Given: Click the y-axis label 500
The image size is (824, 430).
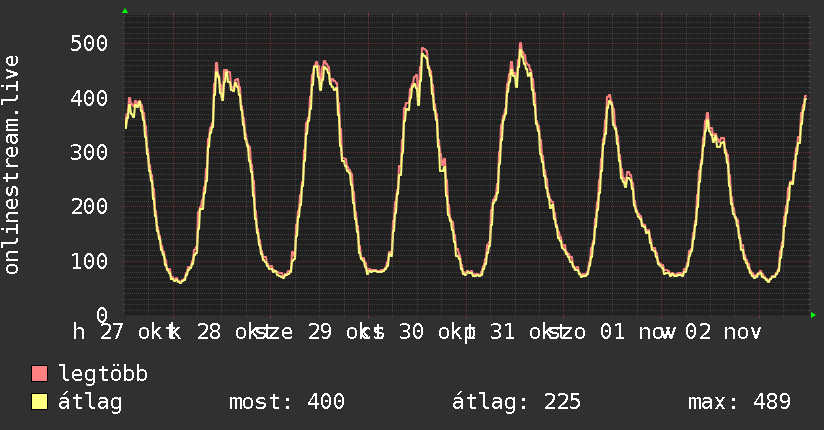Looking at the screenshot, I should pos(89,44).
